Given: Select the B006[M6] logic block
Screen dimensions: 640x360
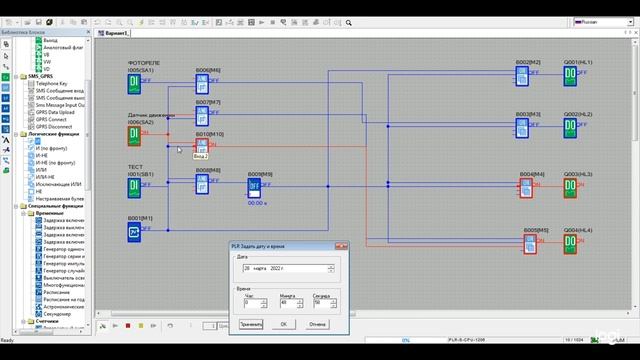Looking at the screenshot, I should [x=202, y=84].
